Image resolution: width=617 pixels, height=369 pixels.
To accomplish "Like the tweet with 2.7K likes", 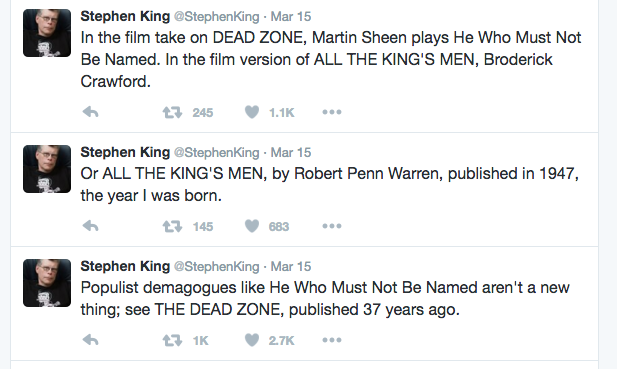I will point(252,340).
